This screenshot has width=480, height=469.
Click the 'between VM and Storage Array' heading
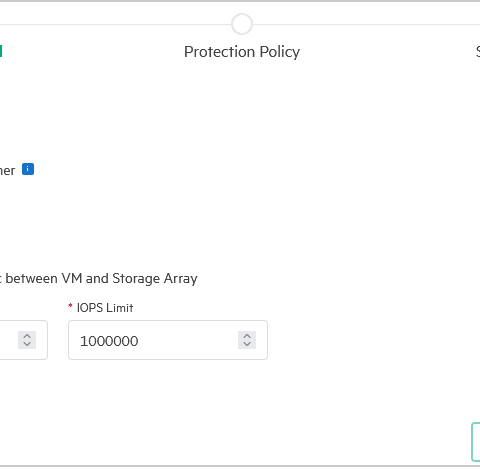(x=99, y=279)
